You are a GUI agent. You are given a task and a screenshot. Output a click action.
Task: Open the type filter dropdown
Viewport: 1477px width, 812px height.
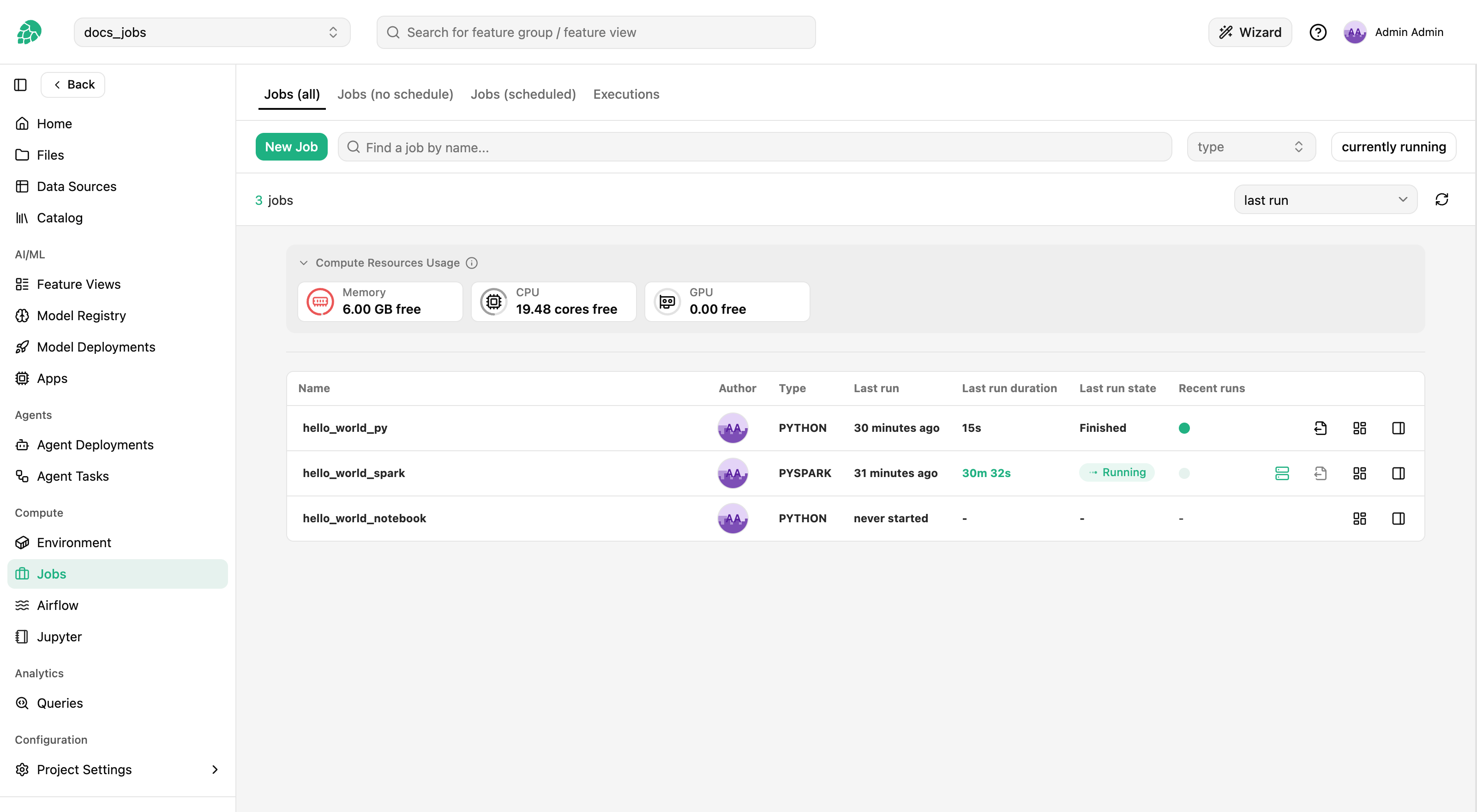pos(1251,147)
